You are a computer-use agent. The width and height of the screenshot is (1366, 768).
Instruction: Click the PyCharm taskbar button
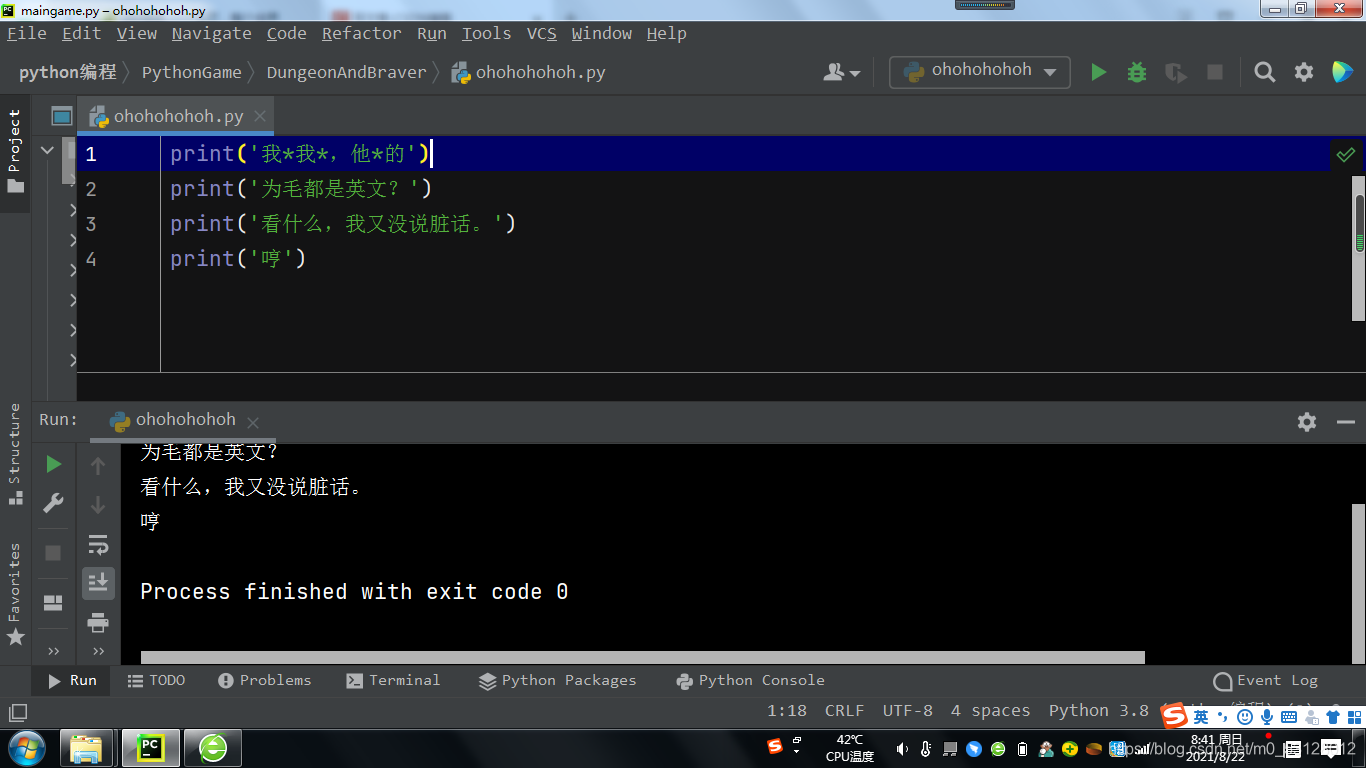(150, 747)
